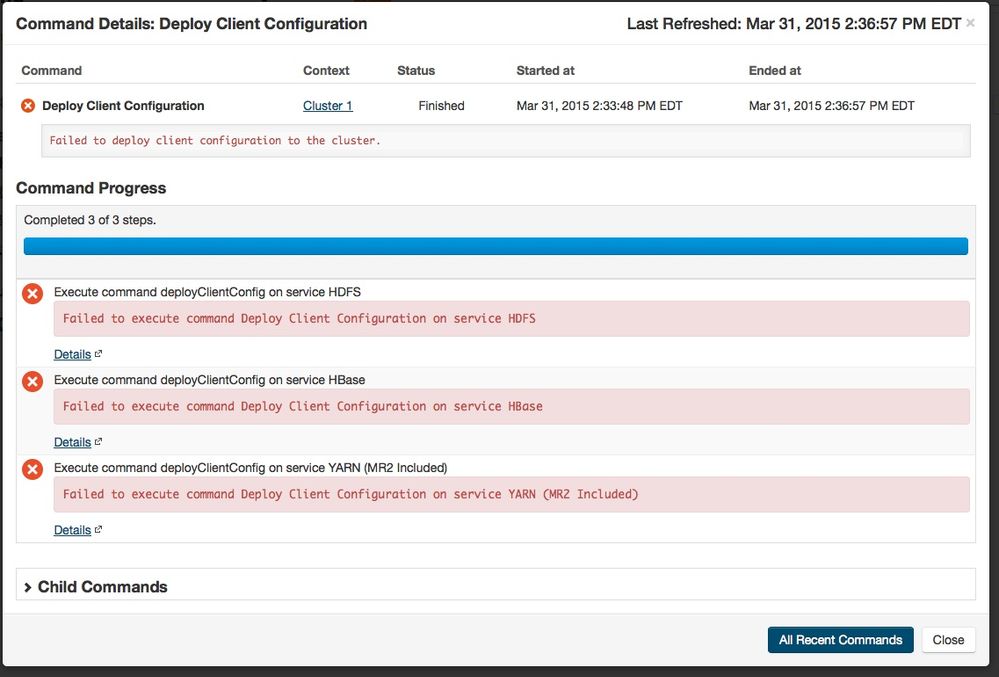
Task: Click 'Execute command deployClientConfig on service HDFS'
Action: click(207, 292)
